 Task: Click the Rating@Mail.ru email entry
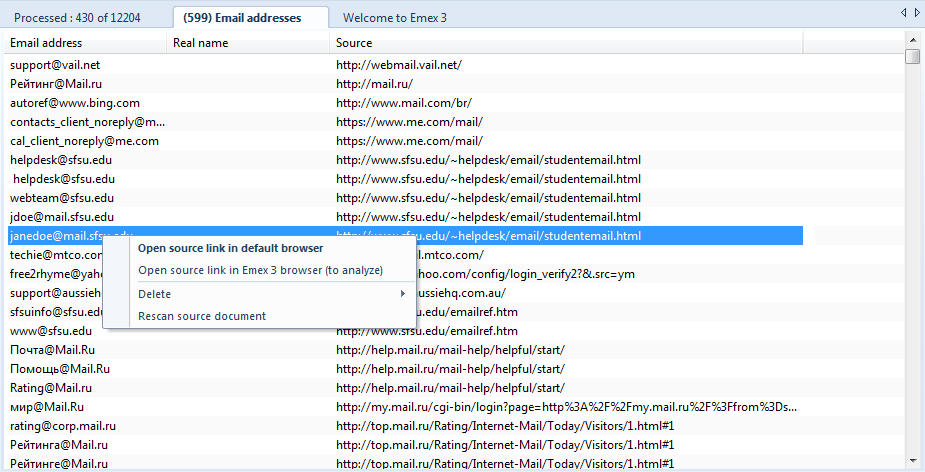coord(51,388)
